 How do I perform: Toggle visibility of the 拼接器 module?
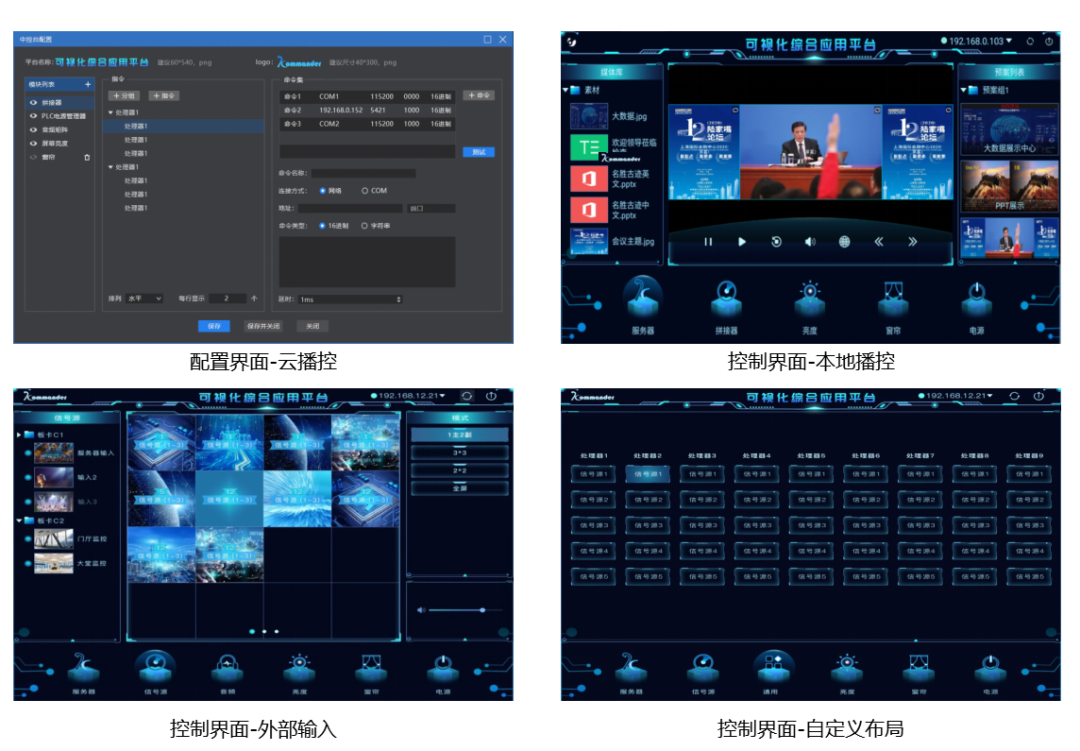coord(32,101)
